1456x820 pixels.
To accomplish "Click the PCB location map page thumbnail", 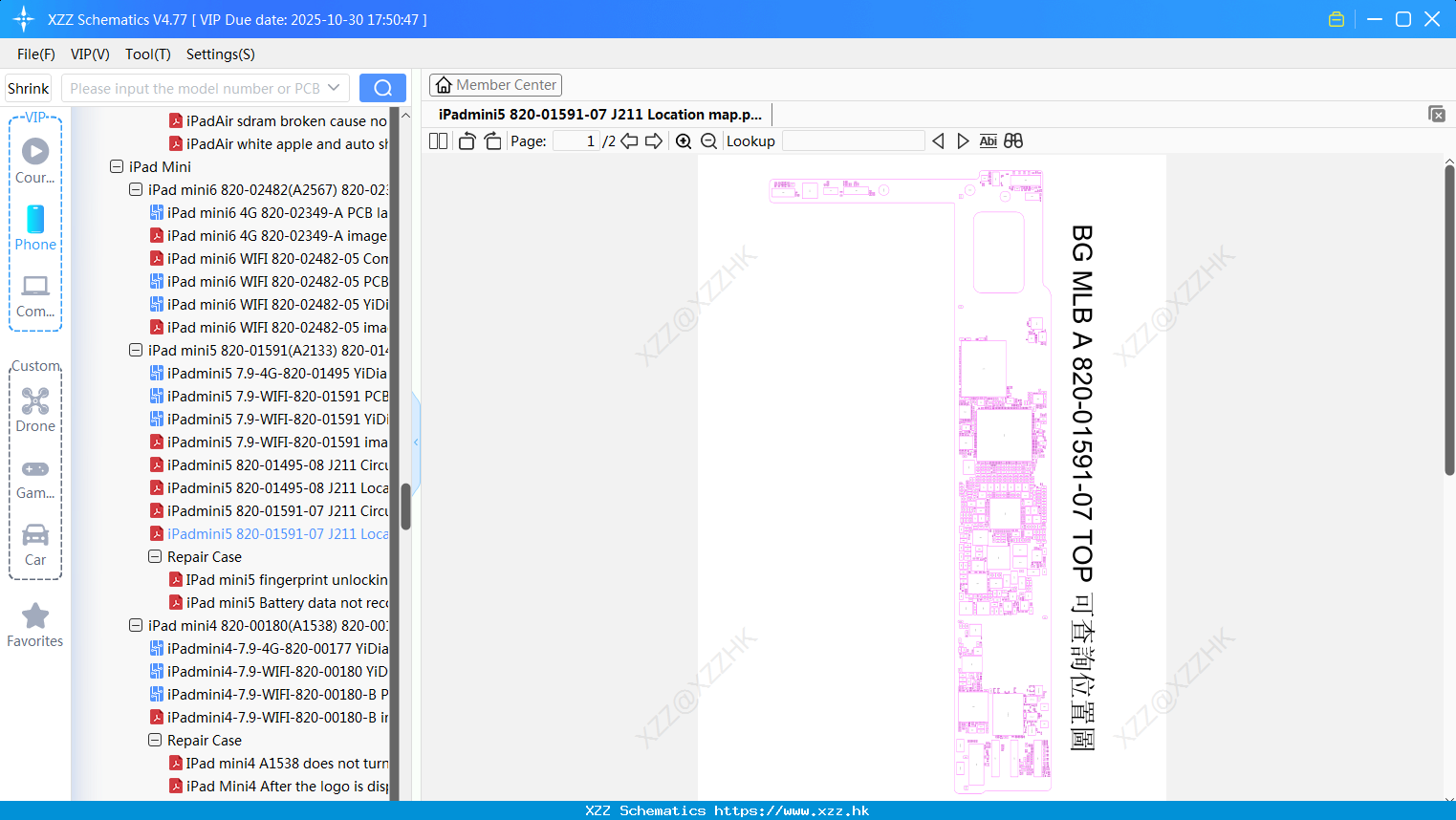I will 932,478.
